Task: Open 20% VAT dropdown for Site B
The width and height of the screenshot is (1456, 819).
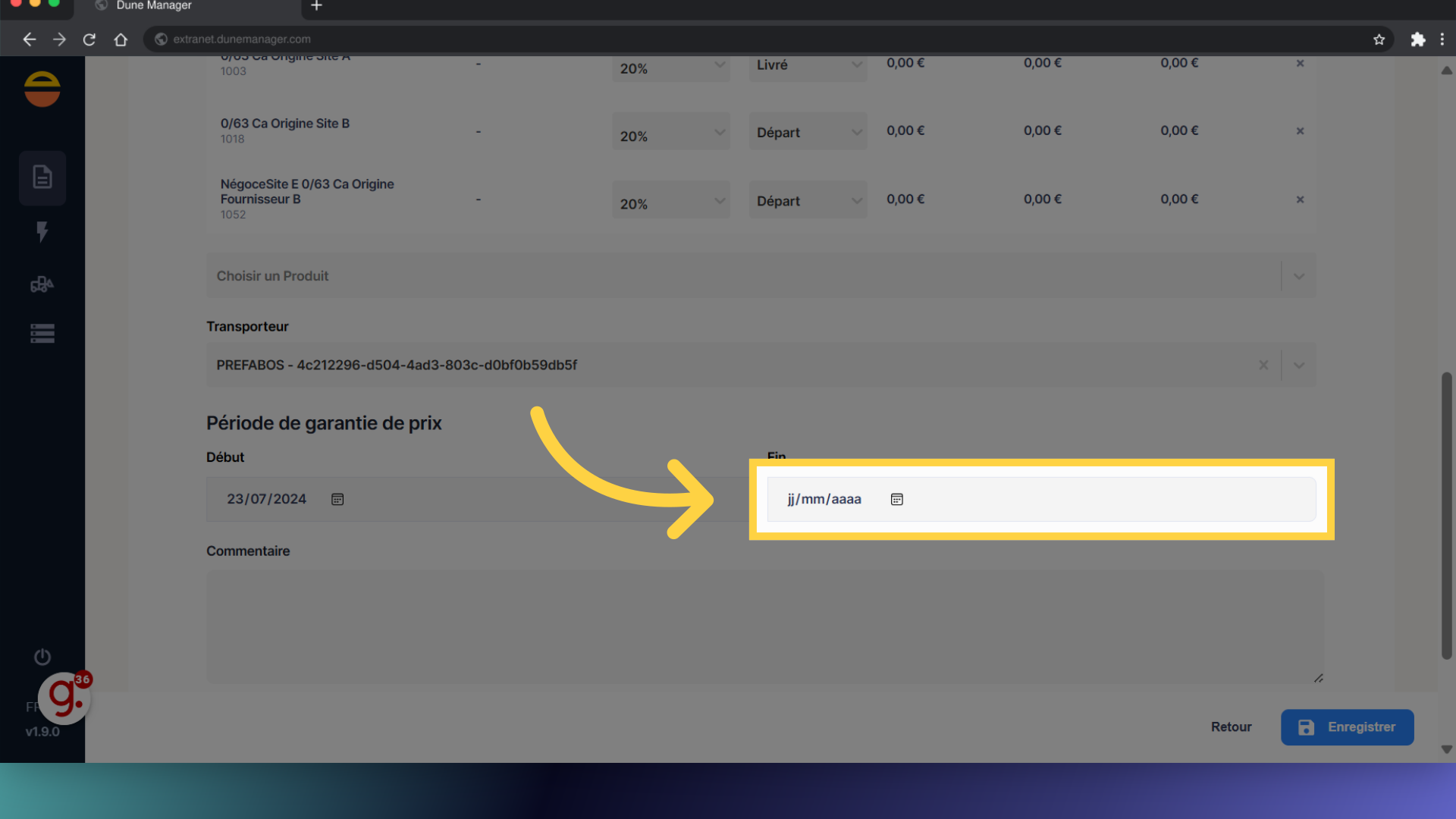Action: click(670, 133)
